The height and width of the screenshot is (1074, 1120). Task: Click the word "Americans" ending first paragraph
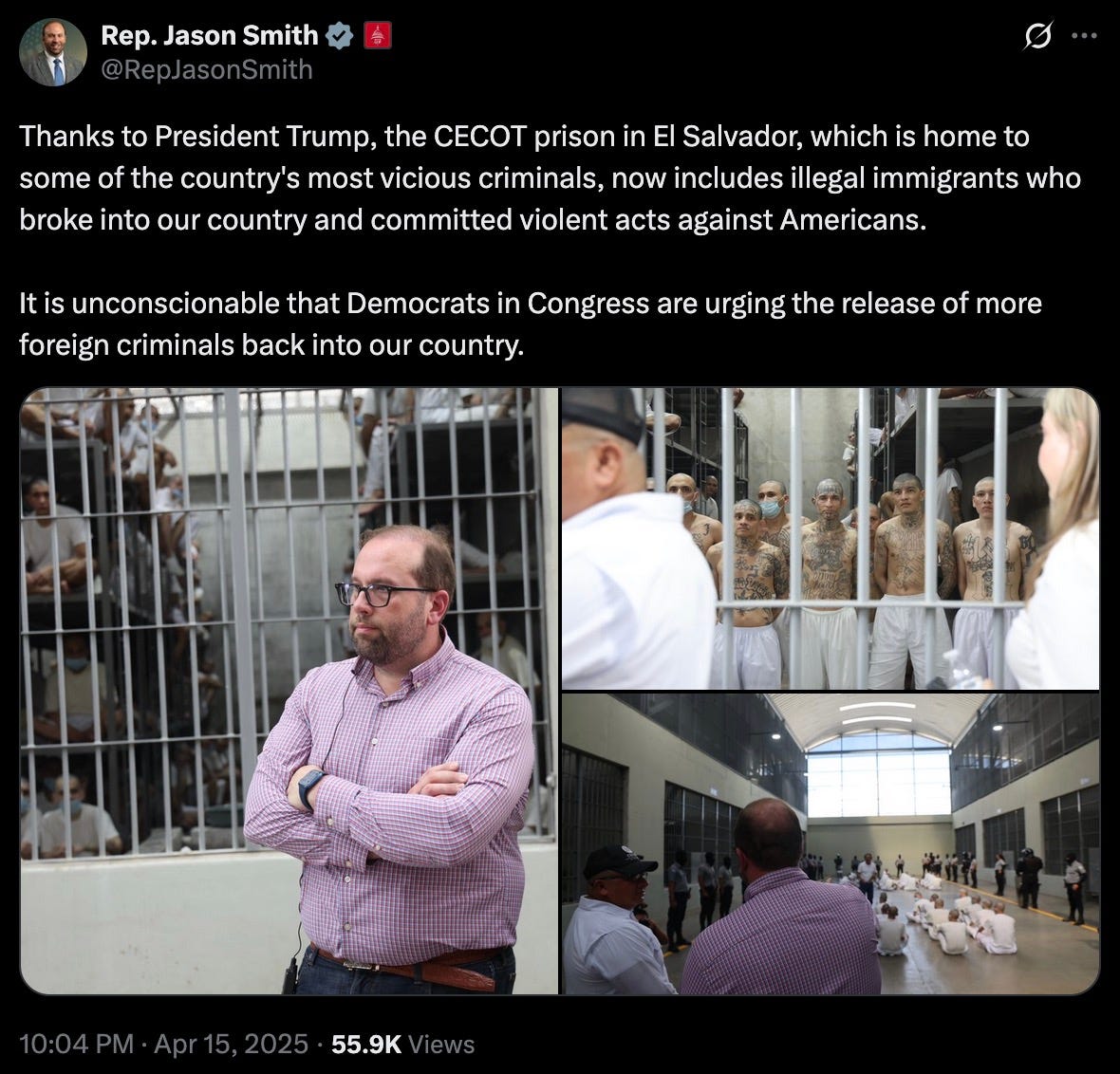pyautogui.click(x=852, y=220)
